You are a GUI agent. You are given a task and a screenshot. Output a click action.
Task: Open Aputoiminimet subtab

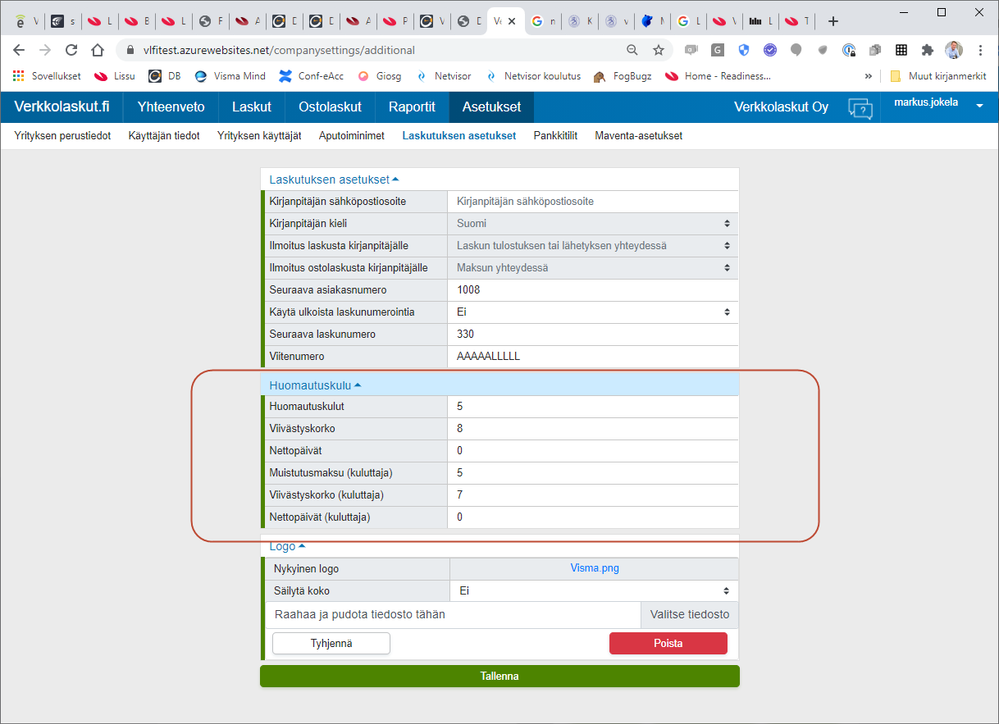[352, 136]
